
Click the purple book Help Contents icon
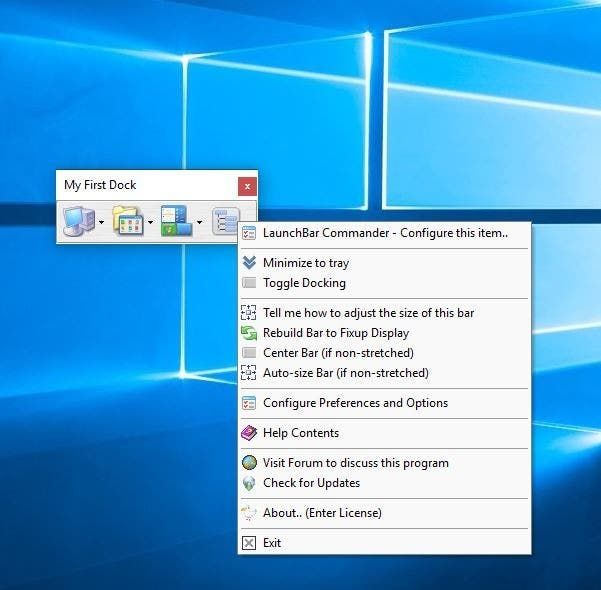tap(249, 433)
